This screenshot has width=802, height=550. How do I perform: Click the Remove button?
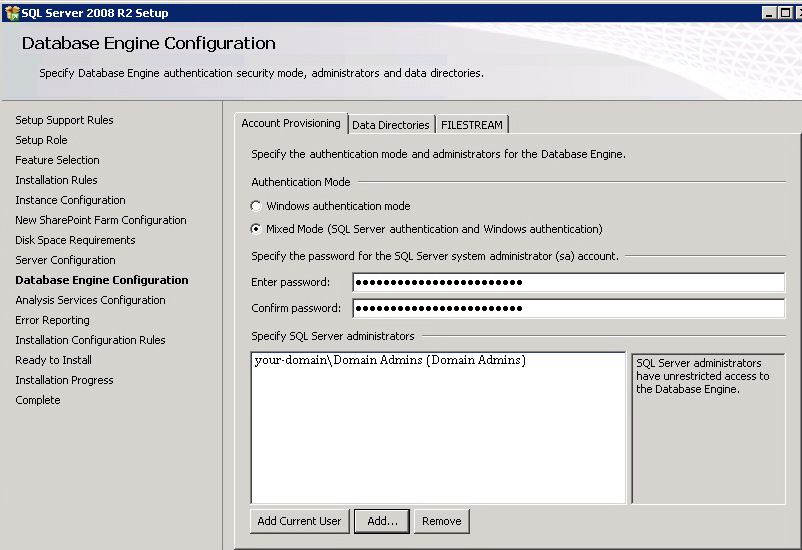[x=441, y=521]
